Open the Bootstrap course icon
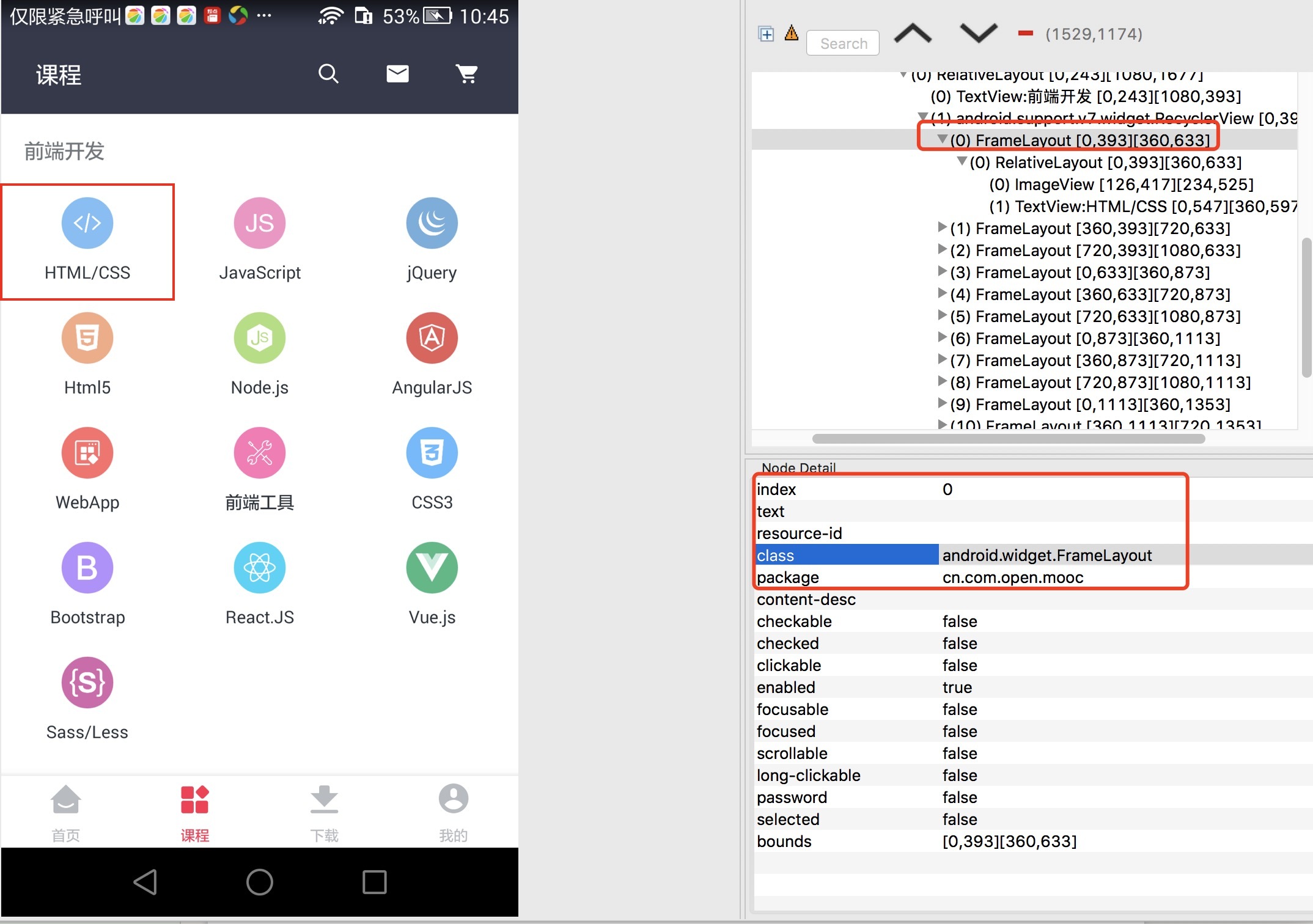The width and height of the screenshot is (1313, 924). pos(87,567)
